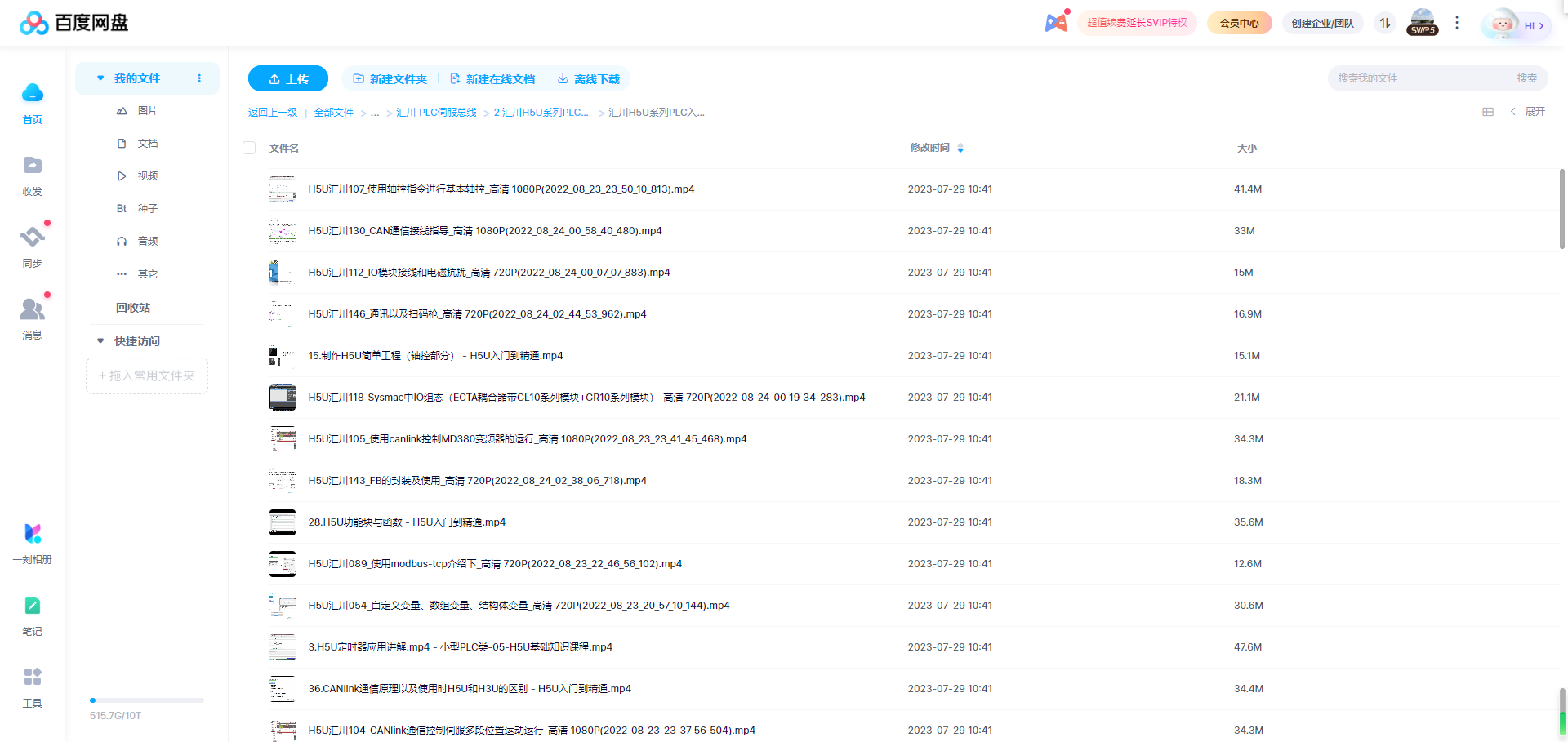Click the 大小 column header
The height and width of the screenshot is (742, 1568).
(x=1247, y=149)
